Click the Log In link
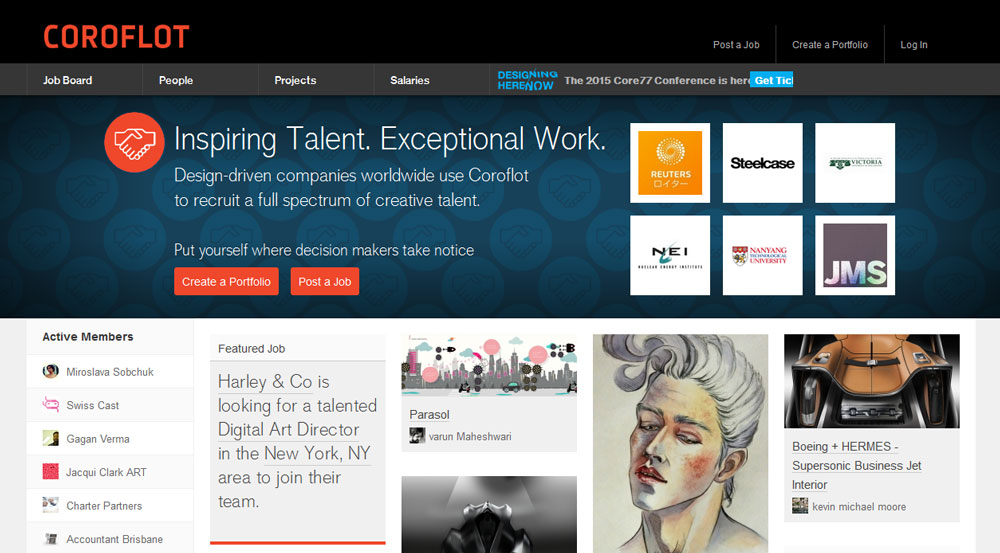This screenshot has height=553, width=1000. coord(913,45)
